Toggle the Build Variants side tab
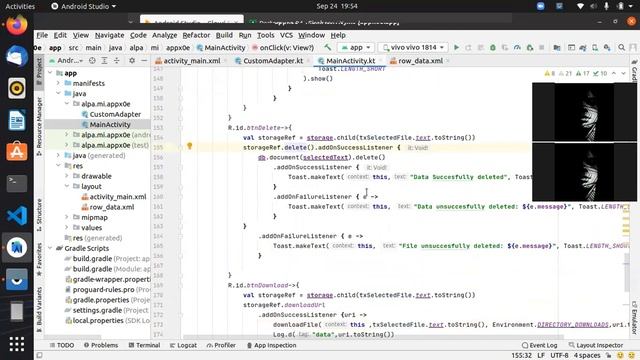 click(39, 309)
